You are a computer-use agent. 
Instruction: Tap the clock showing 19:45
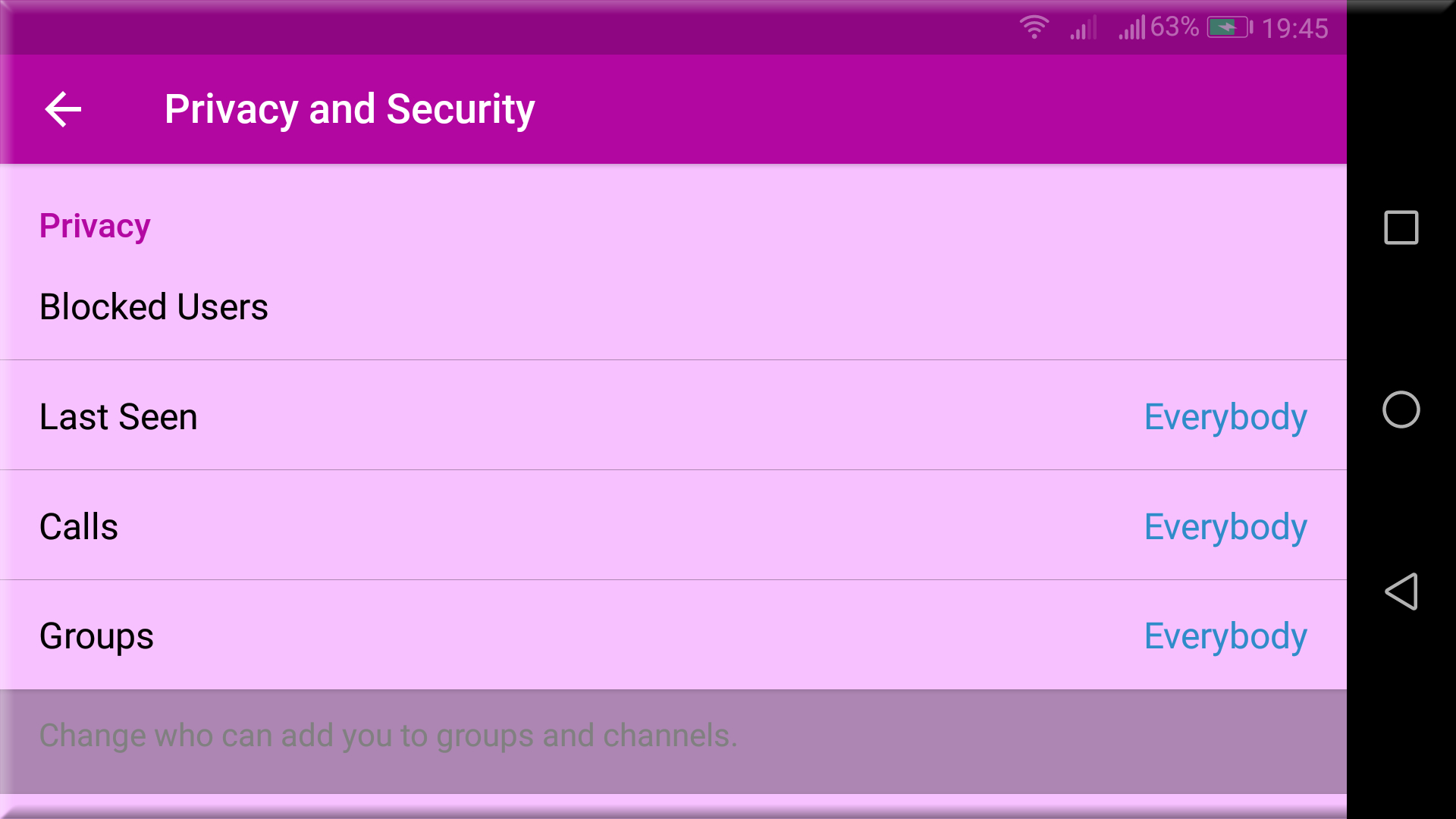(1297, 28)
